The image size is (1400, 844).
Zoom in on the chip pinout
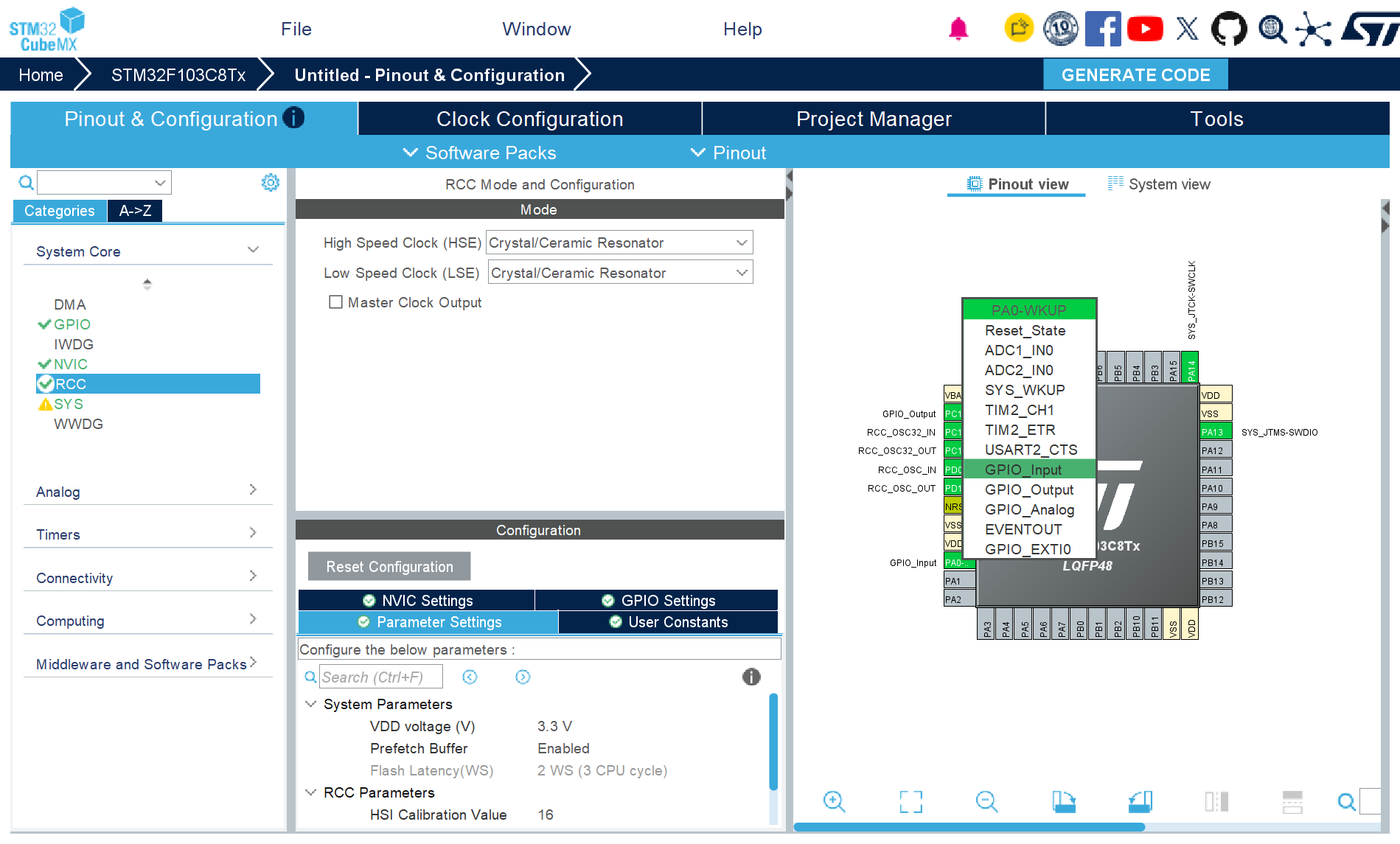[x=834, y=801]
